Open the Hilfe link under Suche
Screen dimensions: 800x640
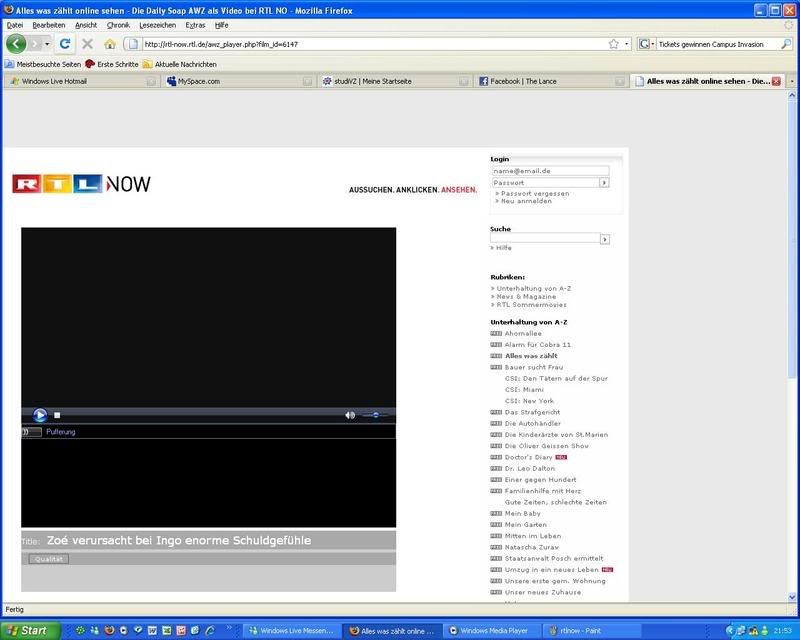[504, 248]
